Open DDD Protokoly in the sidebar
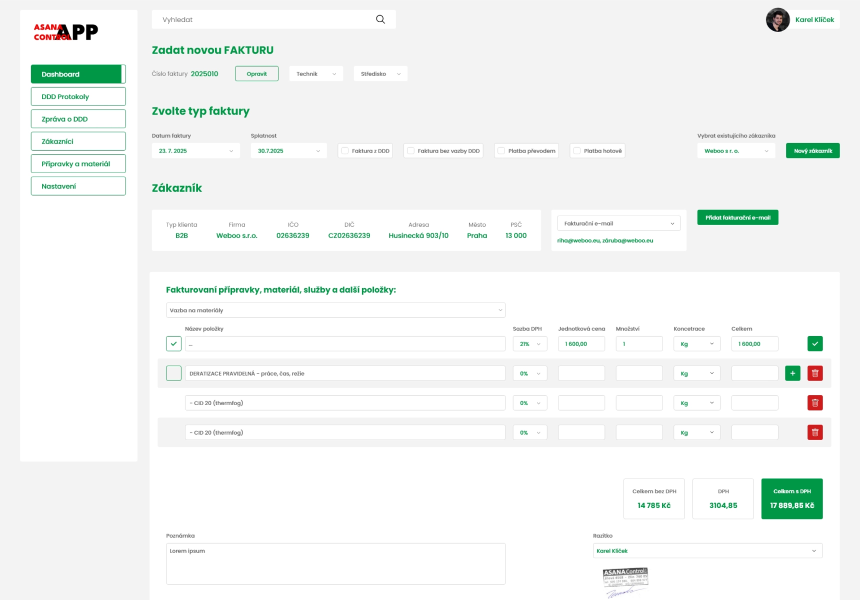Image resolution: width=860 pixels, height=600 pixels. coord(78,96)
